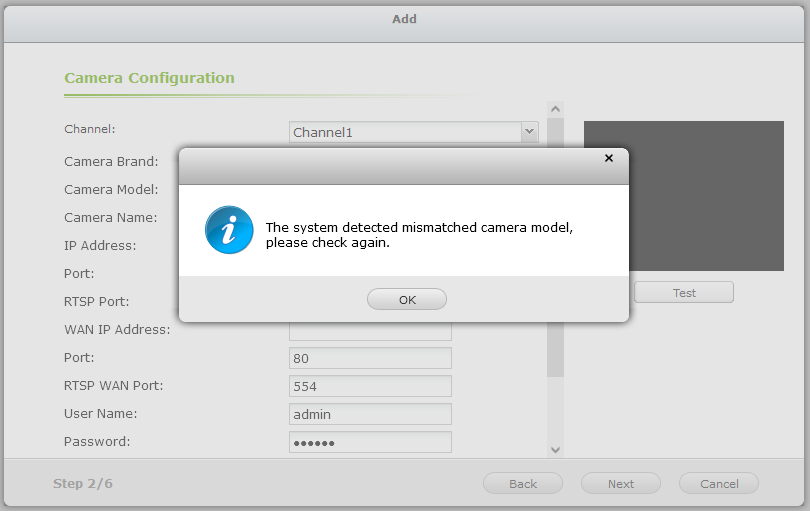Viewport: 810px width, 511px height.
Task: Click the 'Add' window title
Action: pyautogui.click(x=404, y=19)
